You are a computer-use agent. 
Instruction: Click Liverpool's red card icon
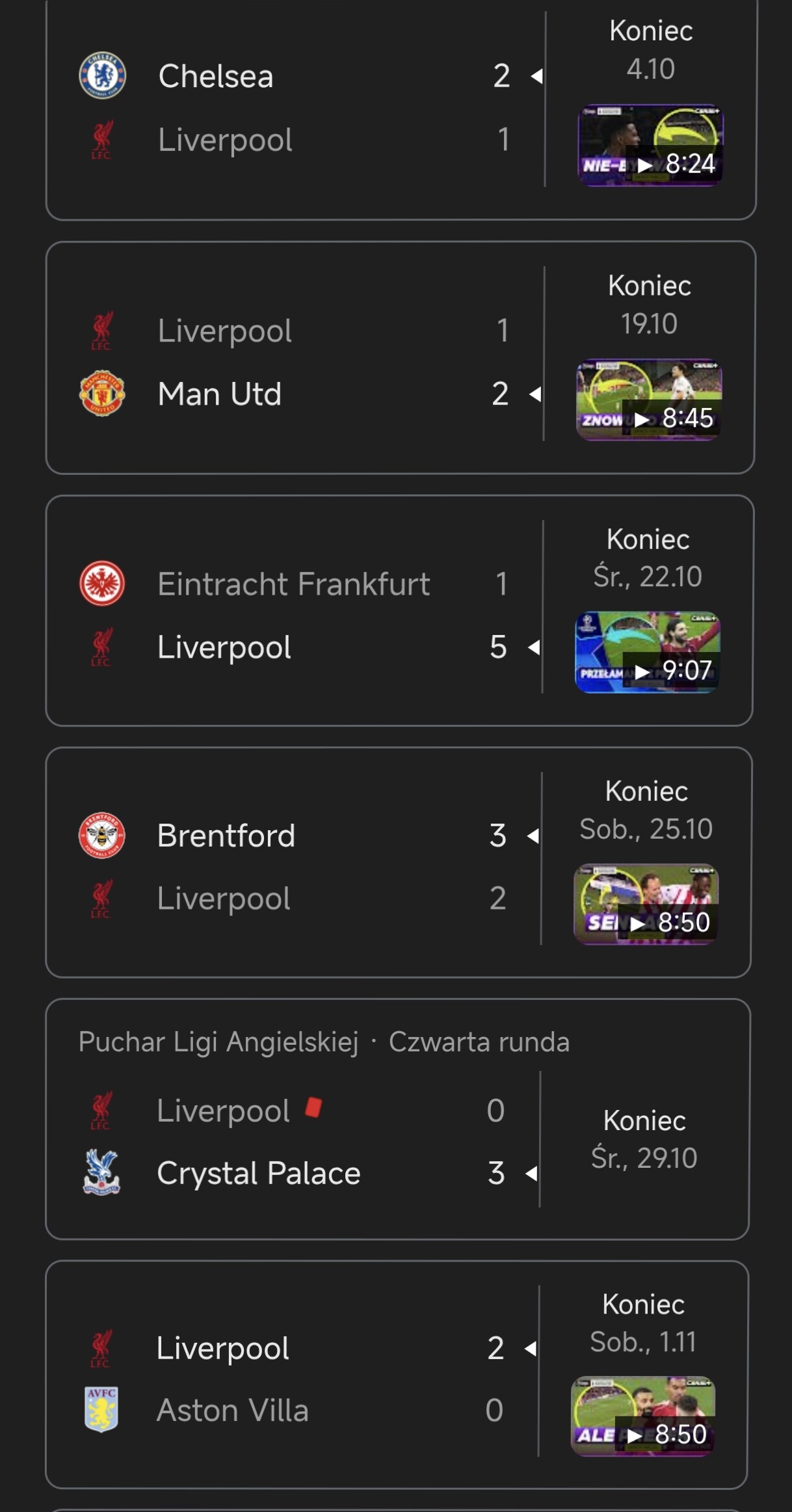(313, 1107)
